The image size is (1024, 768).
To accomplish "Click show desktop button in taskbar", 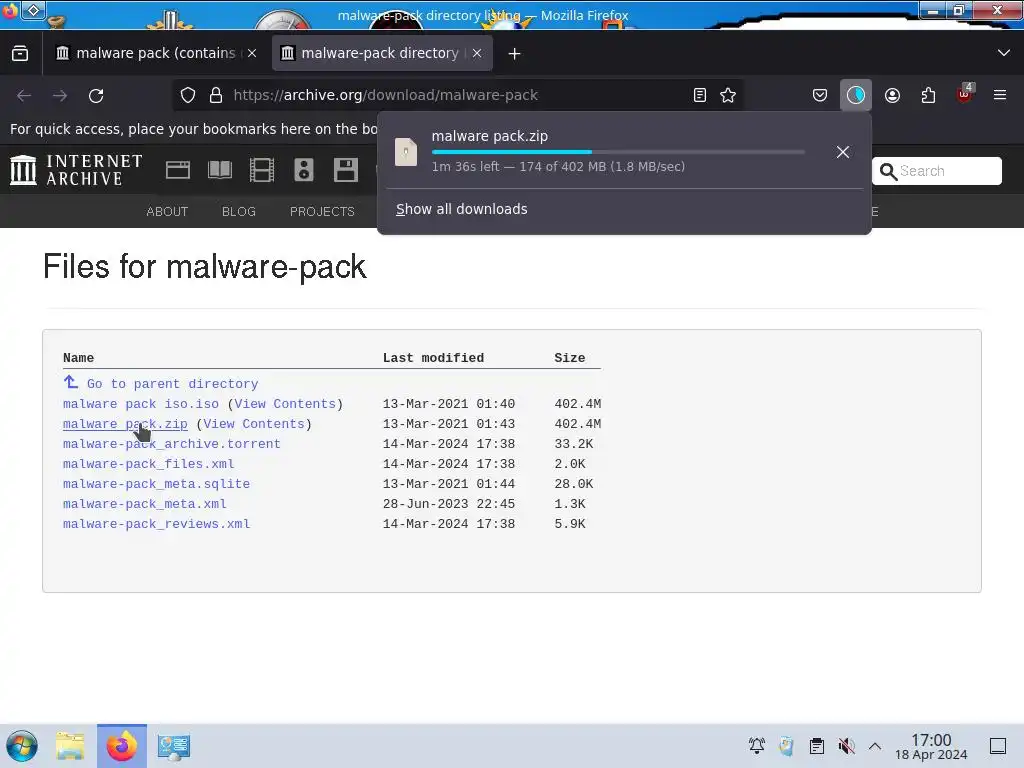I will point(998,746).
